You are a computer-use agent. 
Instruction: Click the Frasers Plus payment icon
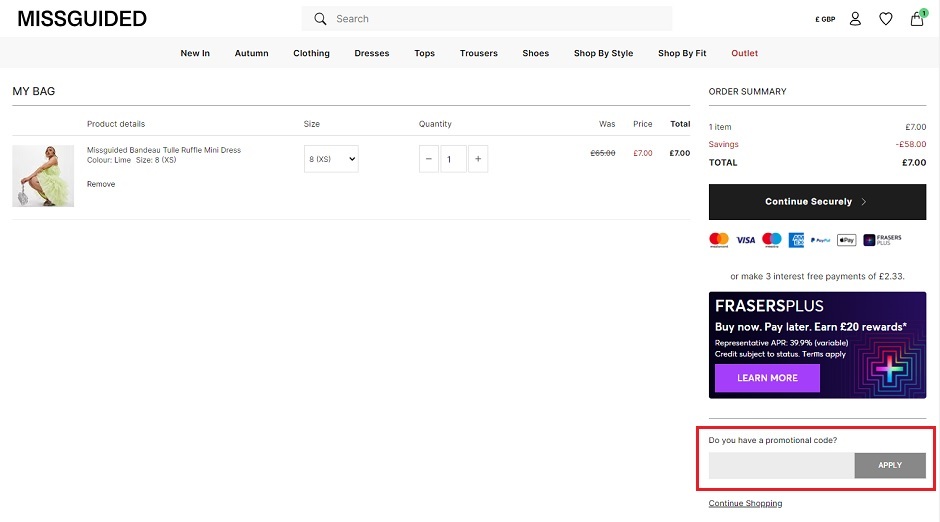coord(882,240)
